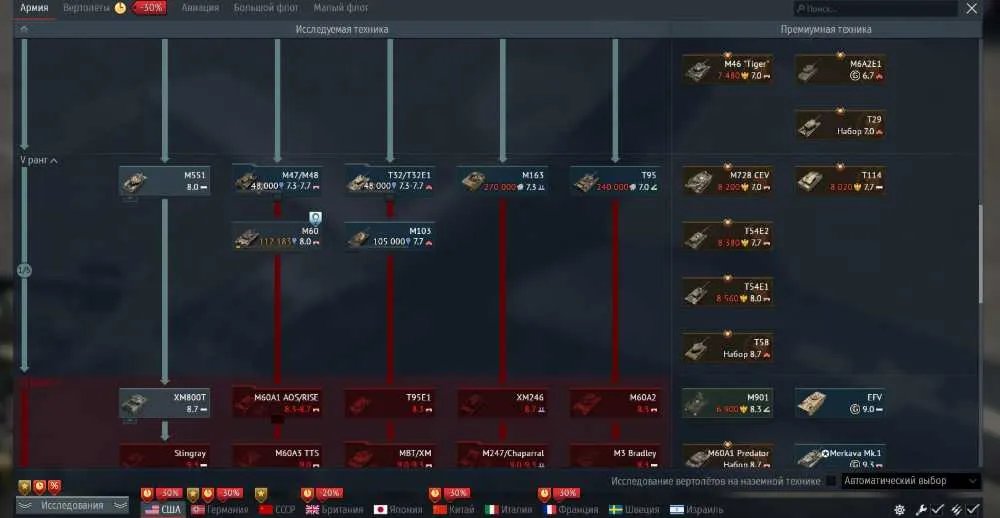Select the США nation tab
The image size is (1000, 518).
[x=163, y=510]
